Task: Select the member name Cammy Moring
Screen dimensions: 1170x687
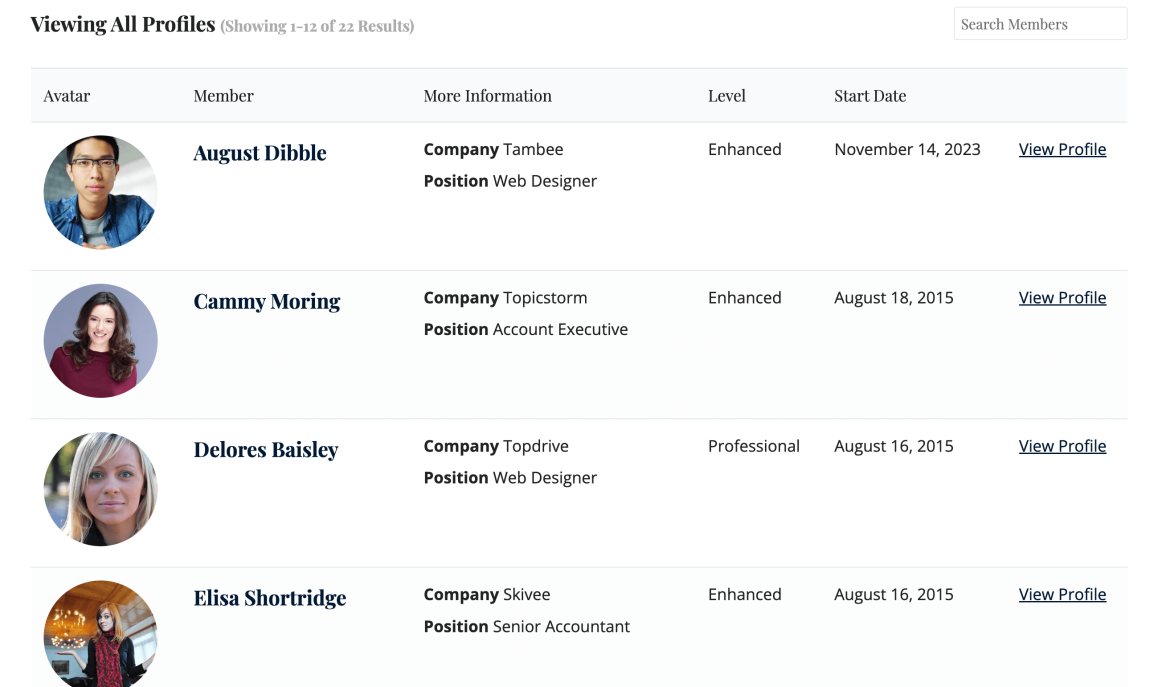Action: (x=267, y=301)
